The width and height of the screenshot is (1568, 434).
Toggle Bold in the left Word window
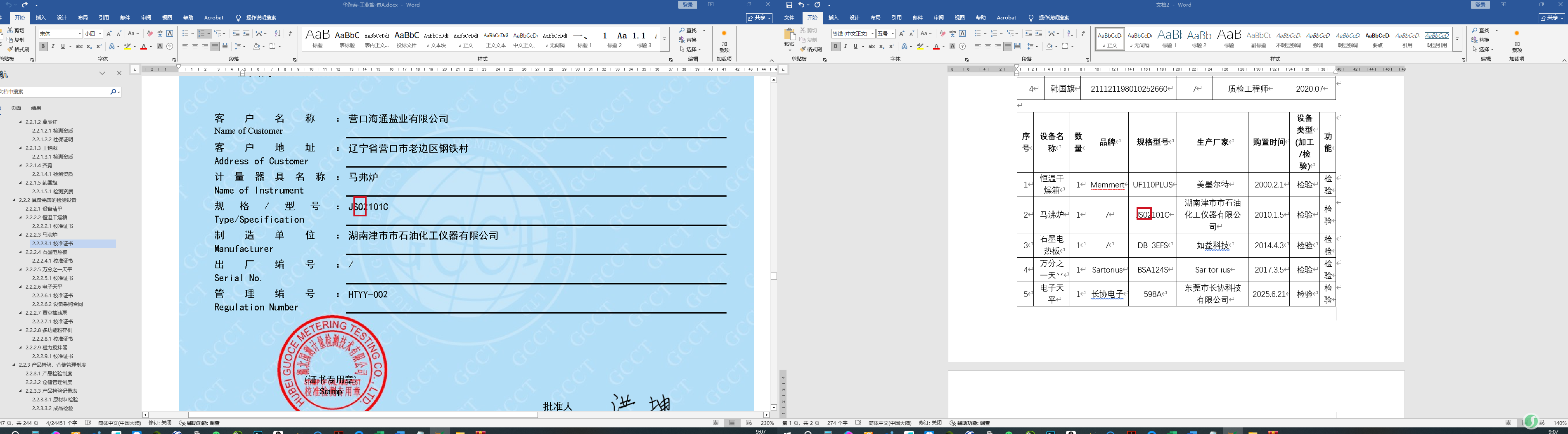(43, 46)
